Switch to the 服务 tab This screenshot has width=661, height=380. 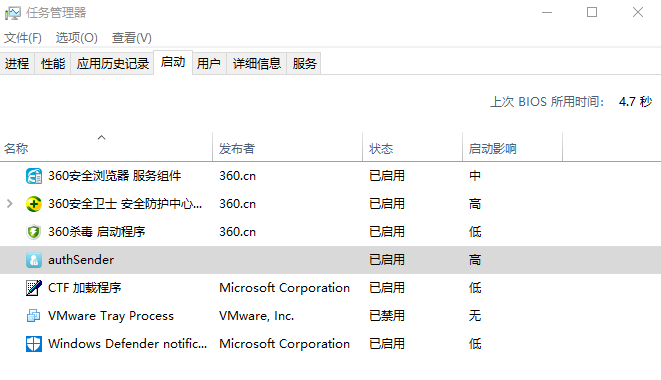(304, 64)
